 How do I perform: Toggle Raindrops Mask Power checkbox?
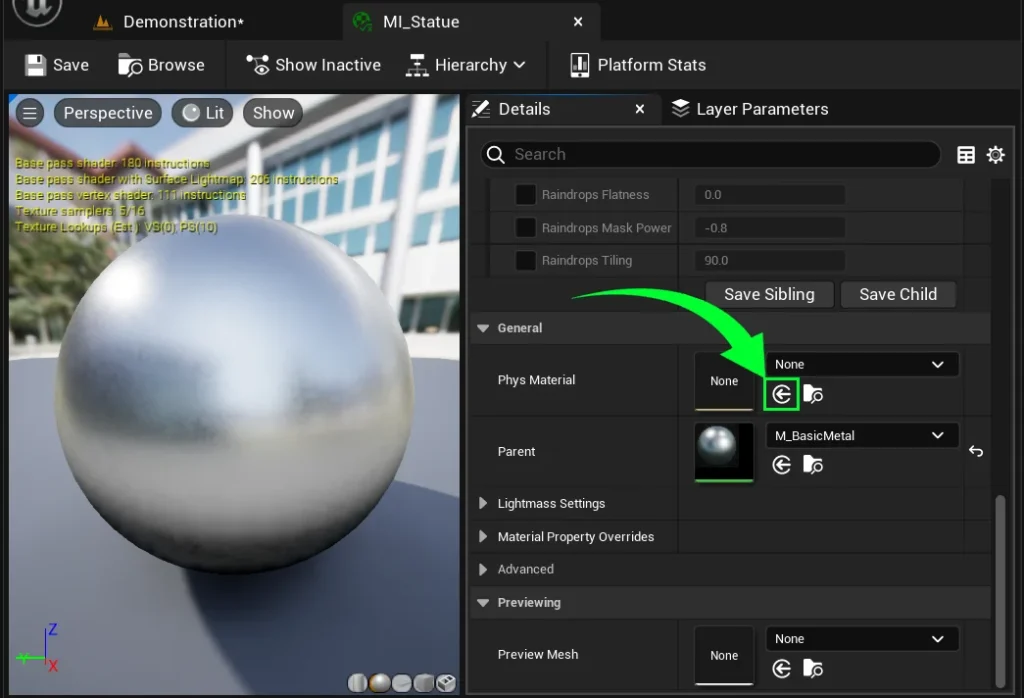coord(525,228)
